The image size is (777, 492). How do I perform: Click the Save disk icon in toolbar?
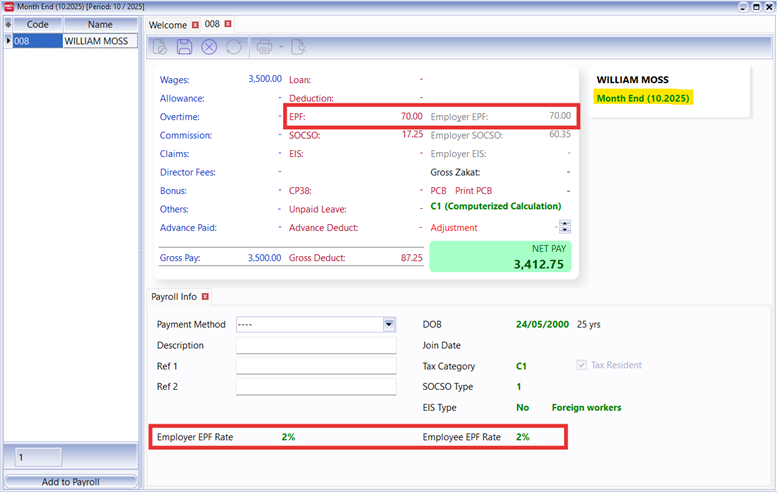click(x=184, y=47)
